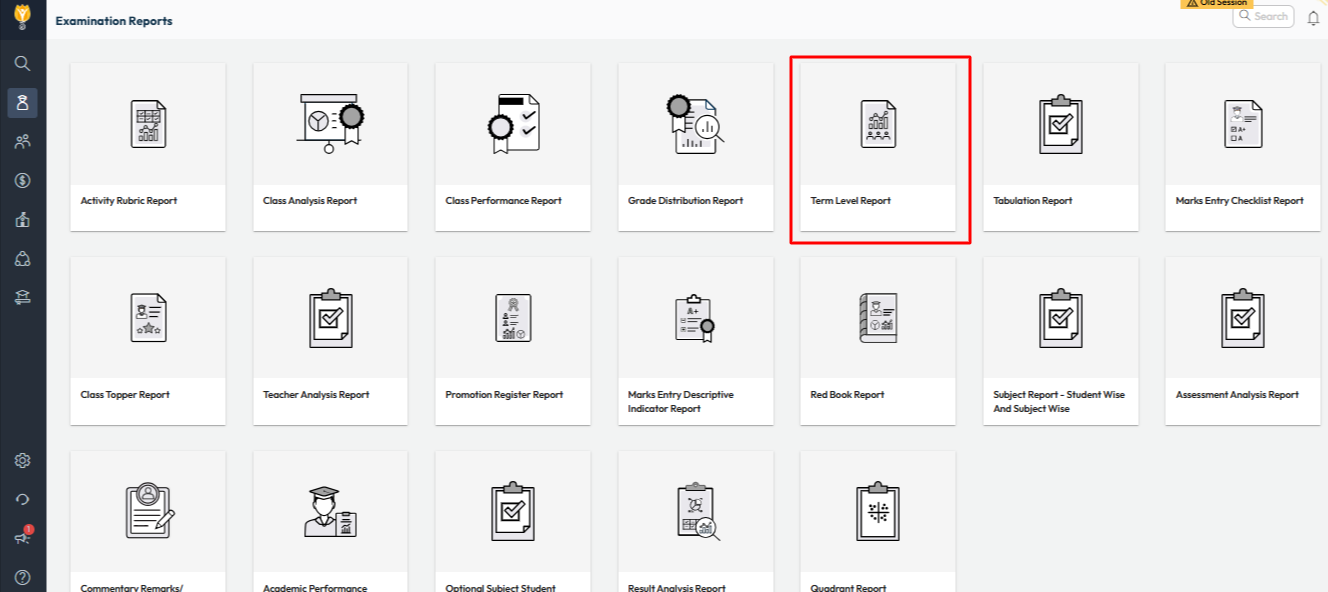Click the settings gear in the sidebar

tap(22, 461)
